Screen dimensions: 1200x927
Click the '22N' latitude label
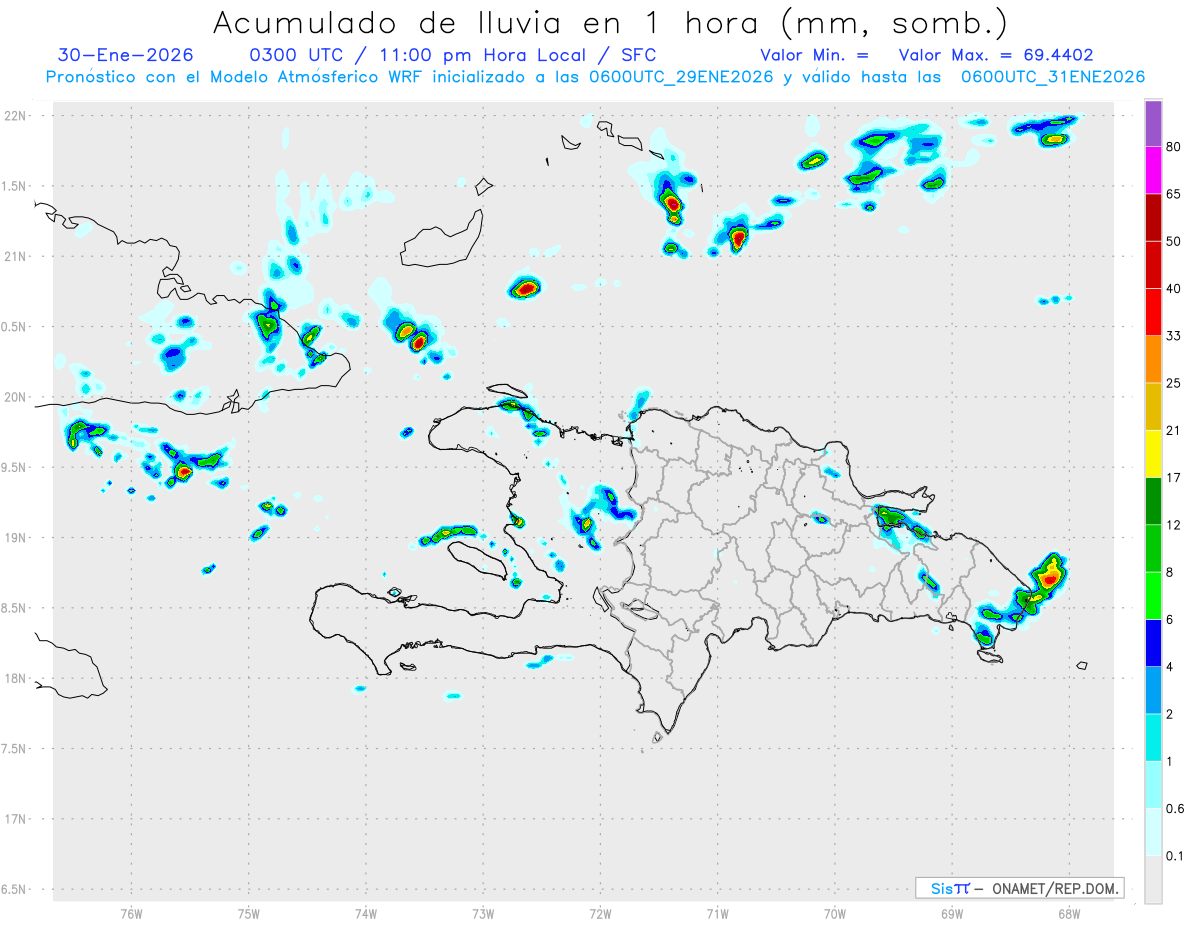(x=14, y=116)
